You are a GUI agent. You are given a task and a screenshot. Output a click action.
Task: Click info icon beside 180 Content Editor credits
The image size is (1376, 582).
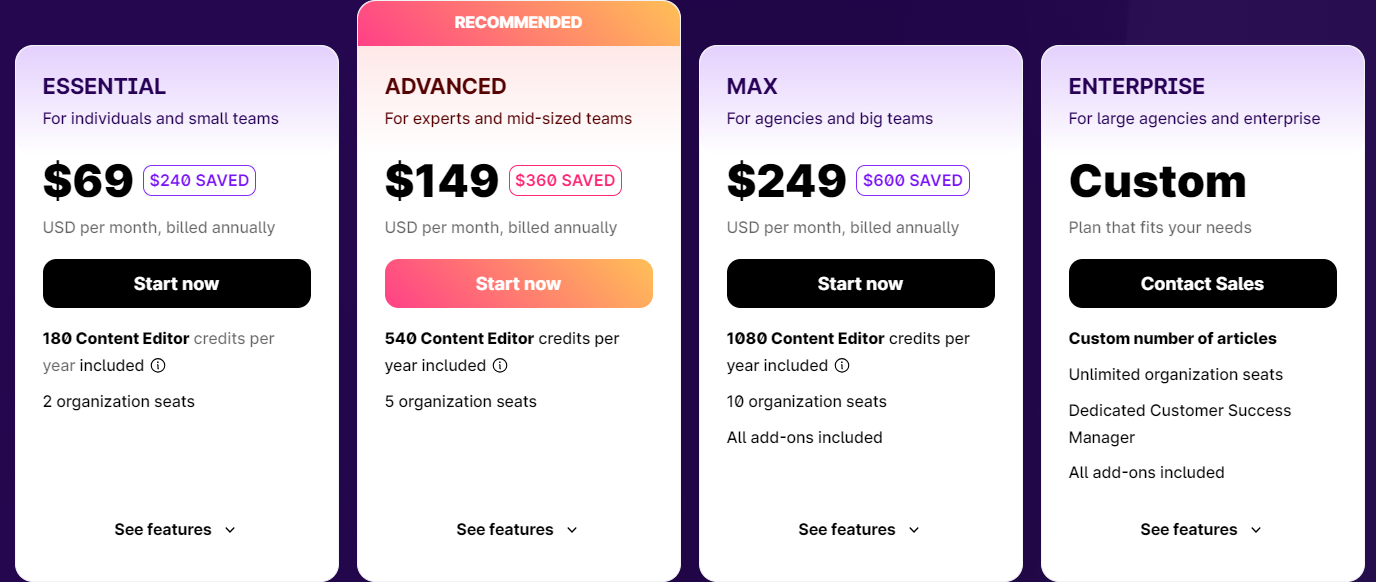(x=158, y=366)
